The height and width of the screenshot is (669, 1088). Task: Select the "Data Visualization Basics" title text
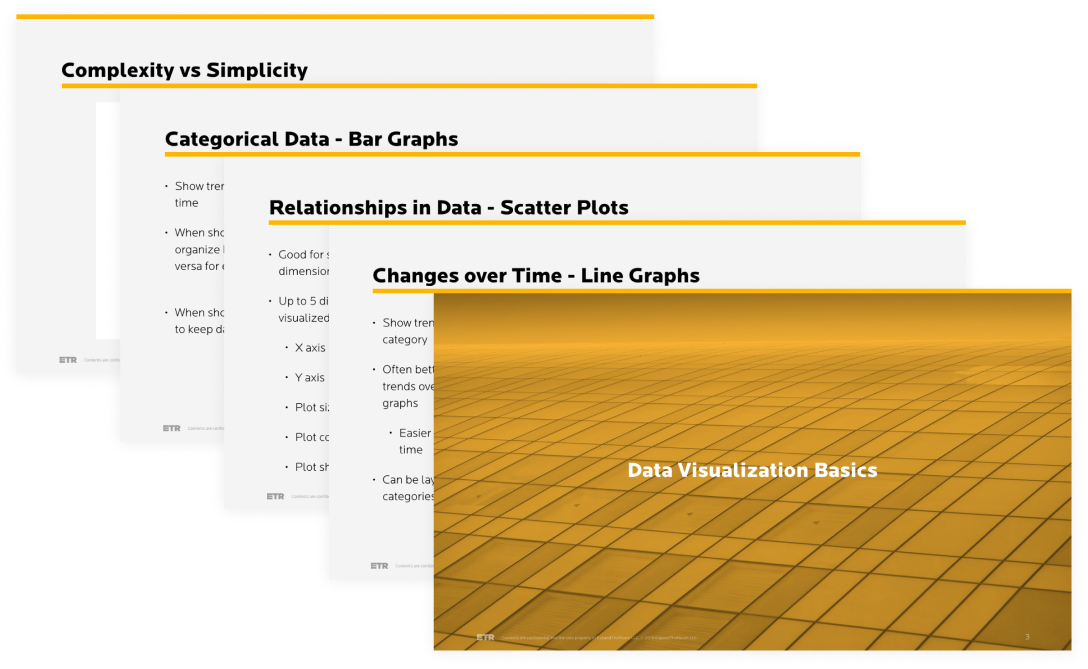[x=752, y=470]
